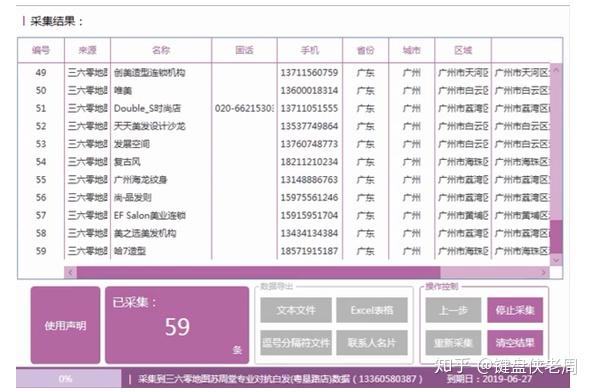Click the vertical scrollbar thumb
594x392 pixels.
tap(556, 237)
